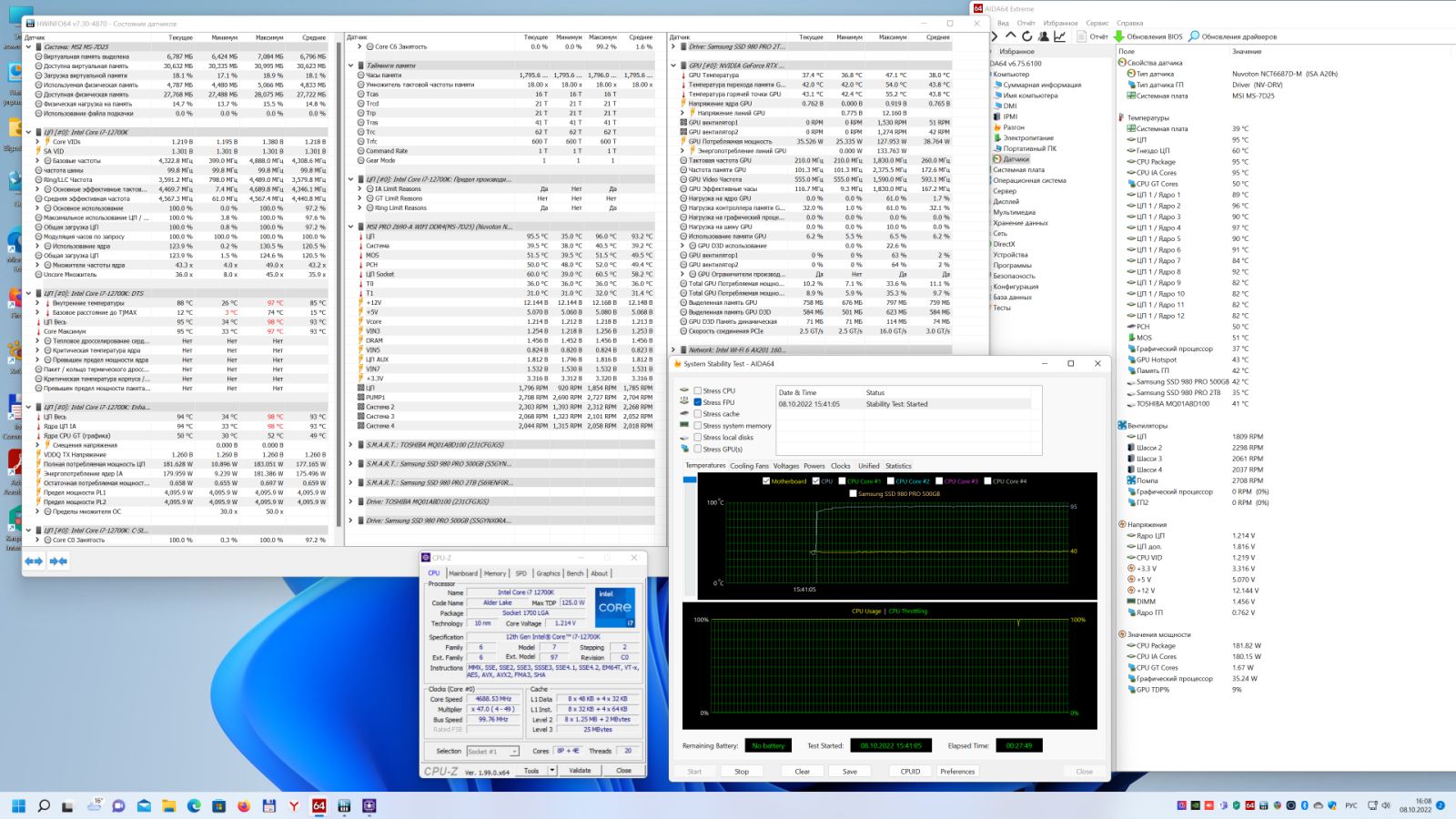
Task: Open taskbar Search
Action: click(x=43, y=806)
